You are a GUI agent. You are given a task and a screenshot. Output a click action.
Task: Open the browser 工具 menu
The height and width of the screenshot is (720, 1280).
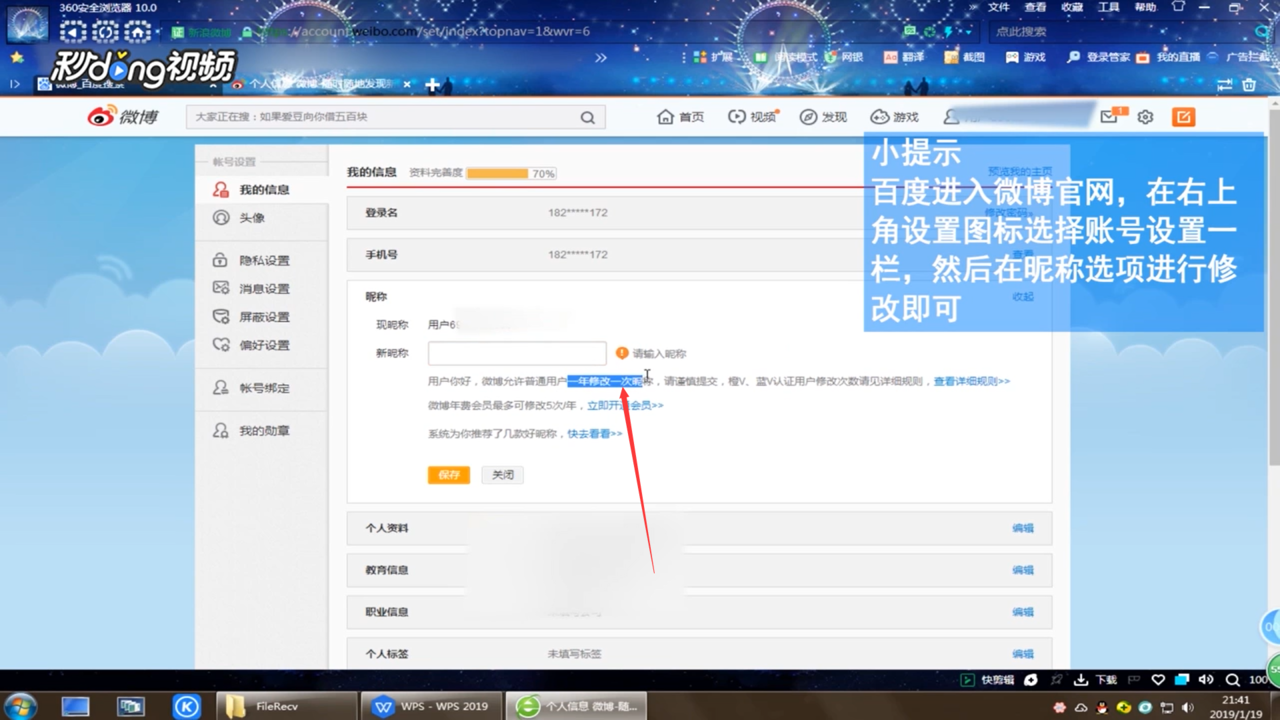(x=1108, y=7)
